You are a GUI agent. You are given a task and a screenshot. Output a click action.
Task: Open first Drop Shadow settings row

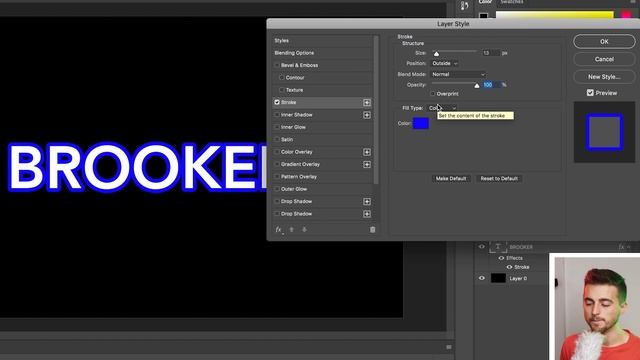click(322, 202)
